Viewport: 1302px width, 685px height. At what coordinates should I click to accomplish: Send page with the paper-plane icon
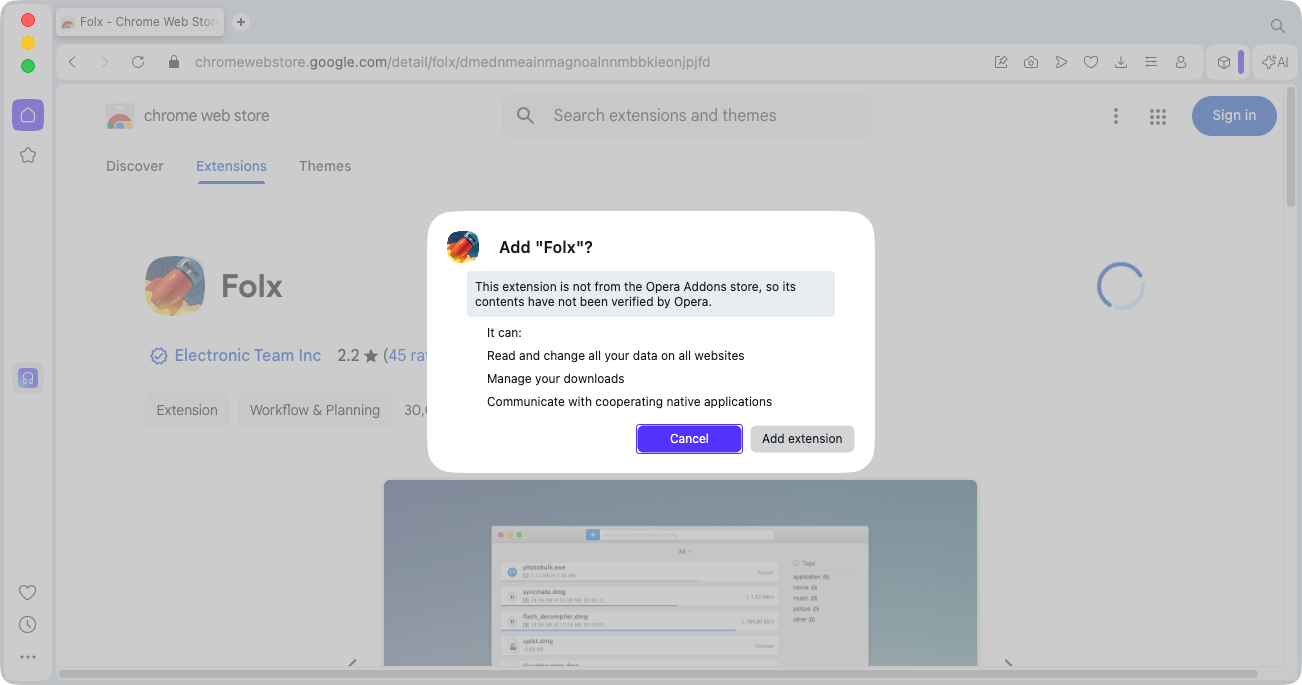(1061, 62)
